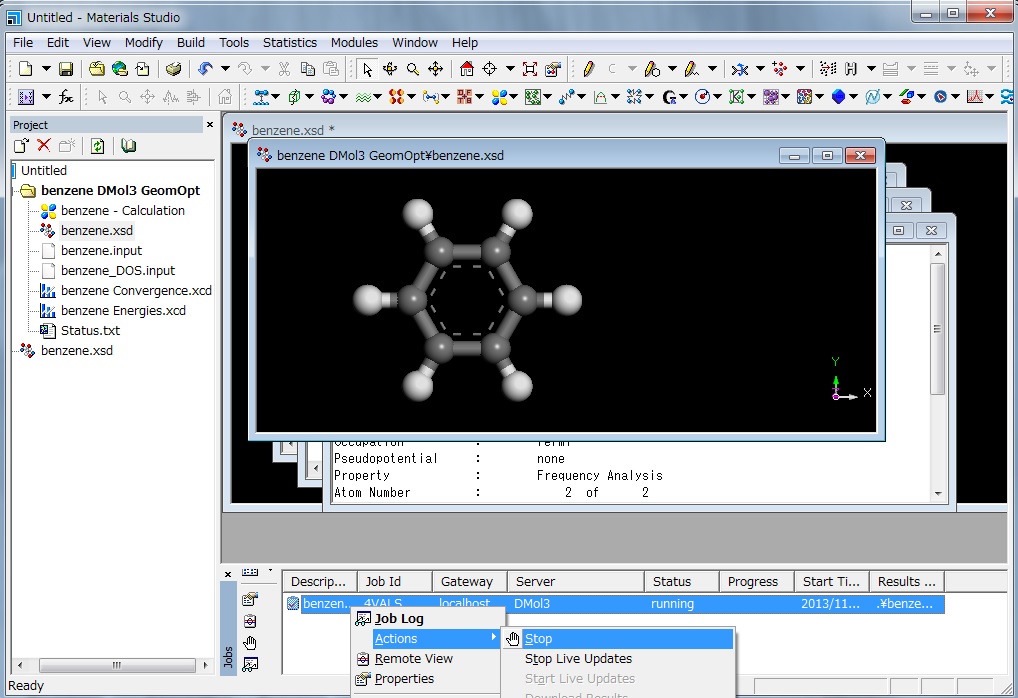Open the dropdown arrow next to New document

tap(45, 69)
